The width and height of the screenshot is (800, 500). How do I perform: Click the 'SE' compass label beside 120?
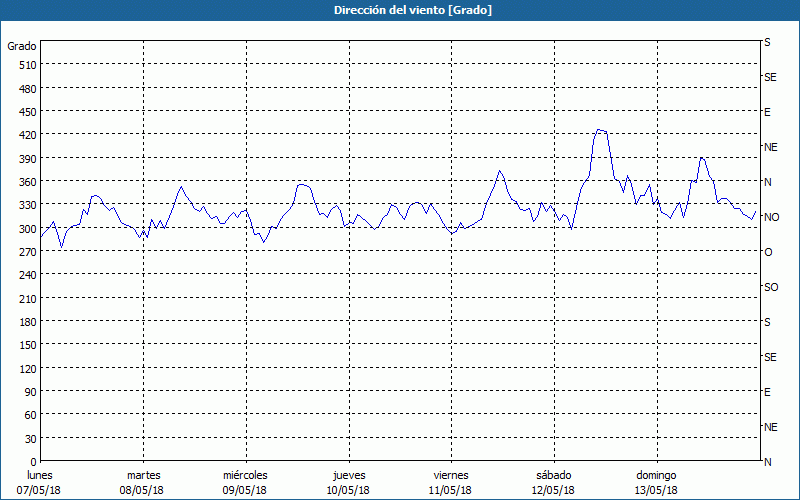[x=770, y=358]
